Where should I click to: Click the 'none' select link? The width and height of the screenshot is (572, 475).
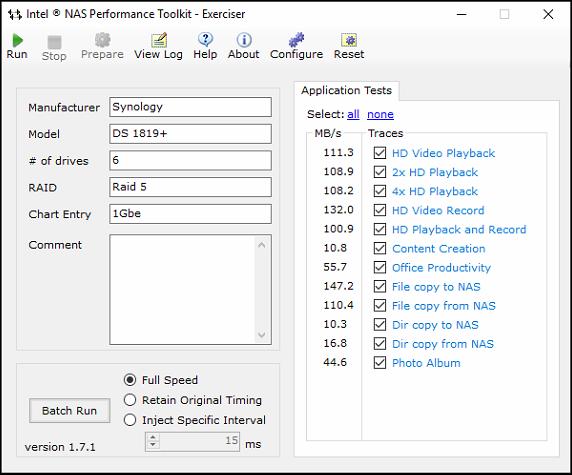380,114
